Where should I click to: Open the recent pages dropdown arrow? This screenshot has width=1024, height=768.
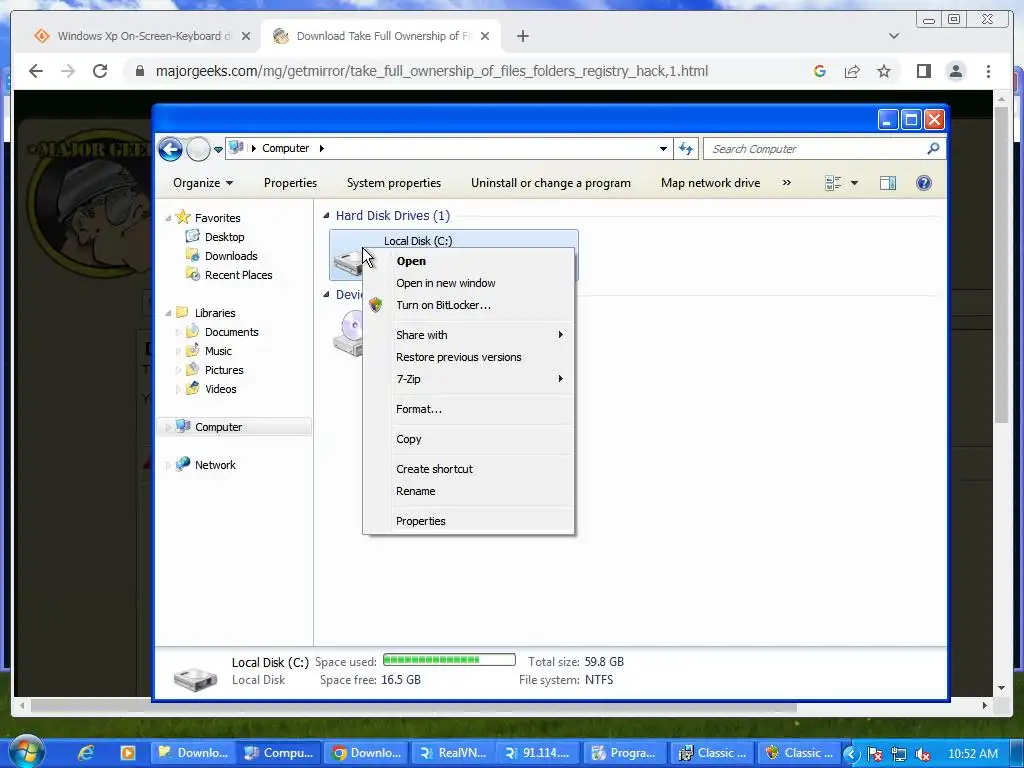click(x=218, y=150)
